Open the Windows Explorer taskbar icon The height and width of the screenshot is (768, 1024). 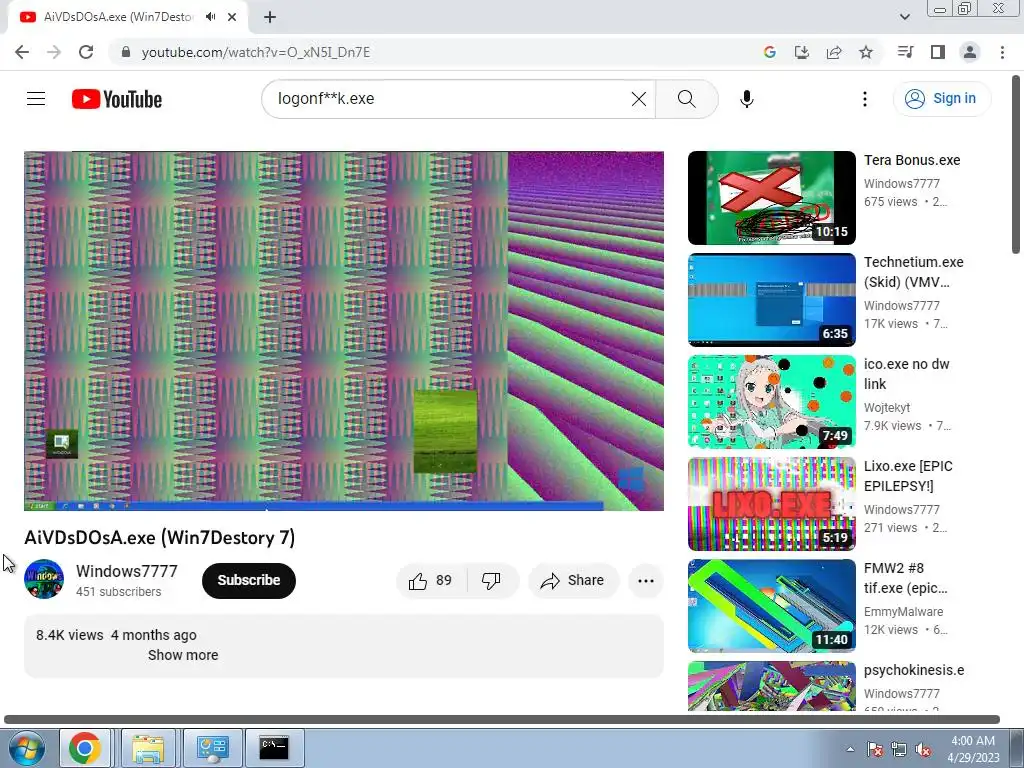point(148,748)
